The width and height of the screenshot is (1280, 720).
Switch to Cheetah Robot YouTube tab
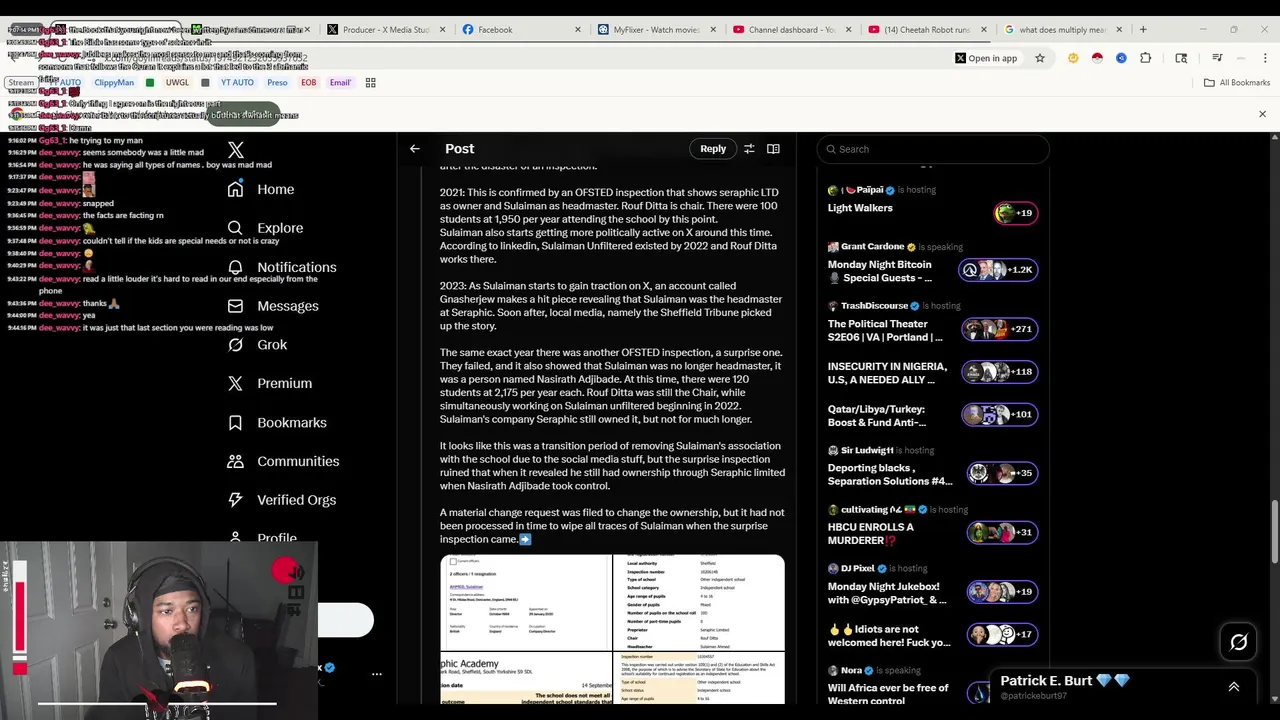(x=928, y=29)
